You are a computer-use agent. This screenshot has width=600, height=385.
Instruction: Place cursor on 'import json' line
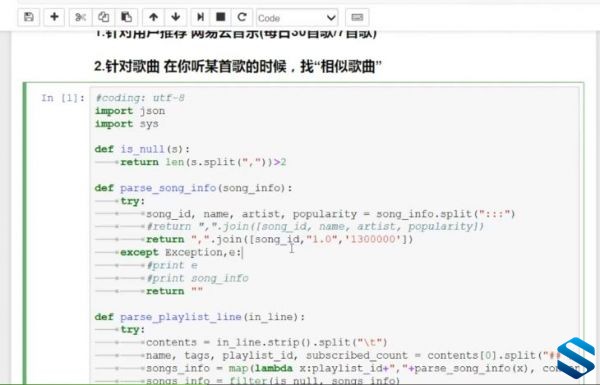[x=130, y=111]
